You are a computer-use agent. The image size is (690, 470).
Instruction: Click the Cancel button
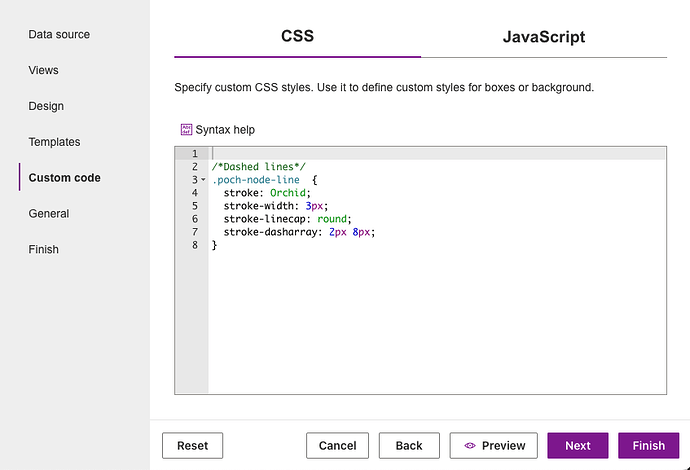pyautogui.click(x=337, y=446)
